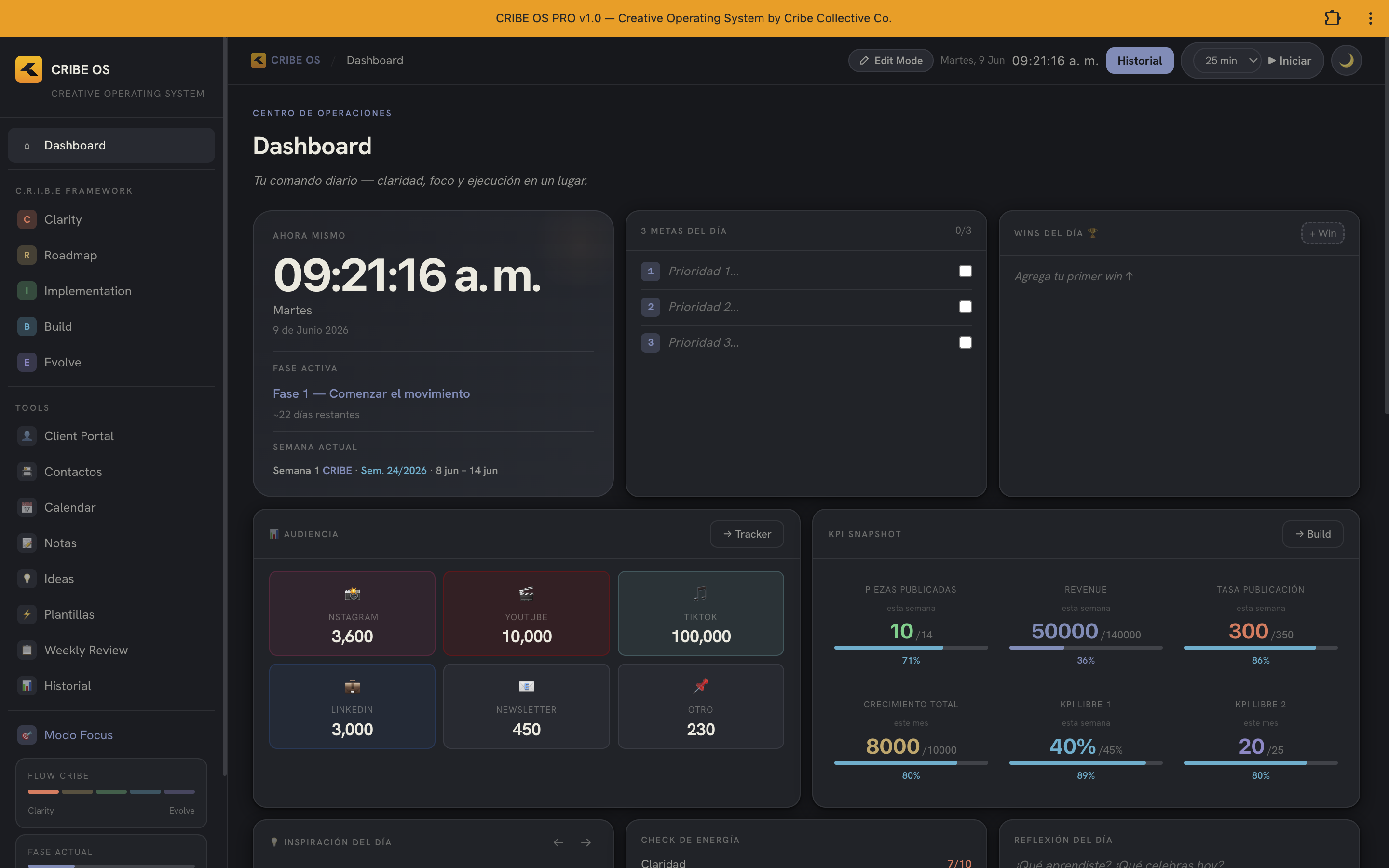Open Dashboard in the sidebar
Screen dimensions: 1389x868
point(111,145)
